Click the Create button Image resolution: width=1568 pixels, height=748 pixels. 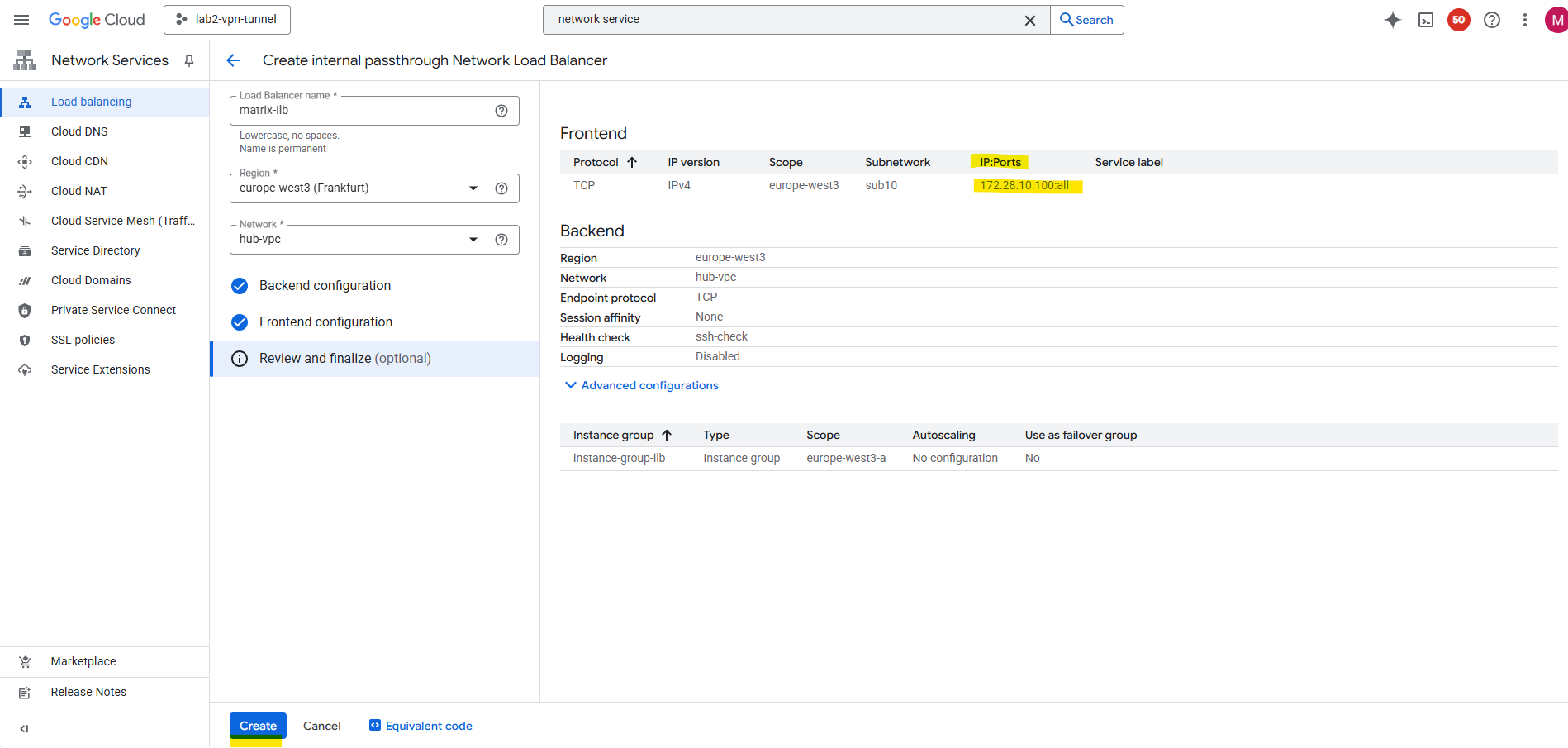tap(258, 726)
